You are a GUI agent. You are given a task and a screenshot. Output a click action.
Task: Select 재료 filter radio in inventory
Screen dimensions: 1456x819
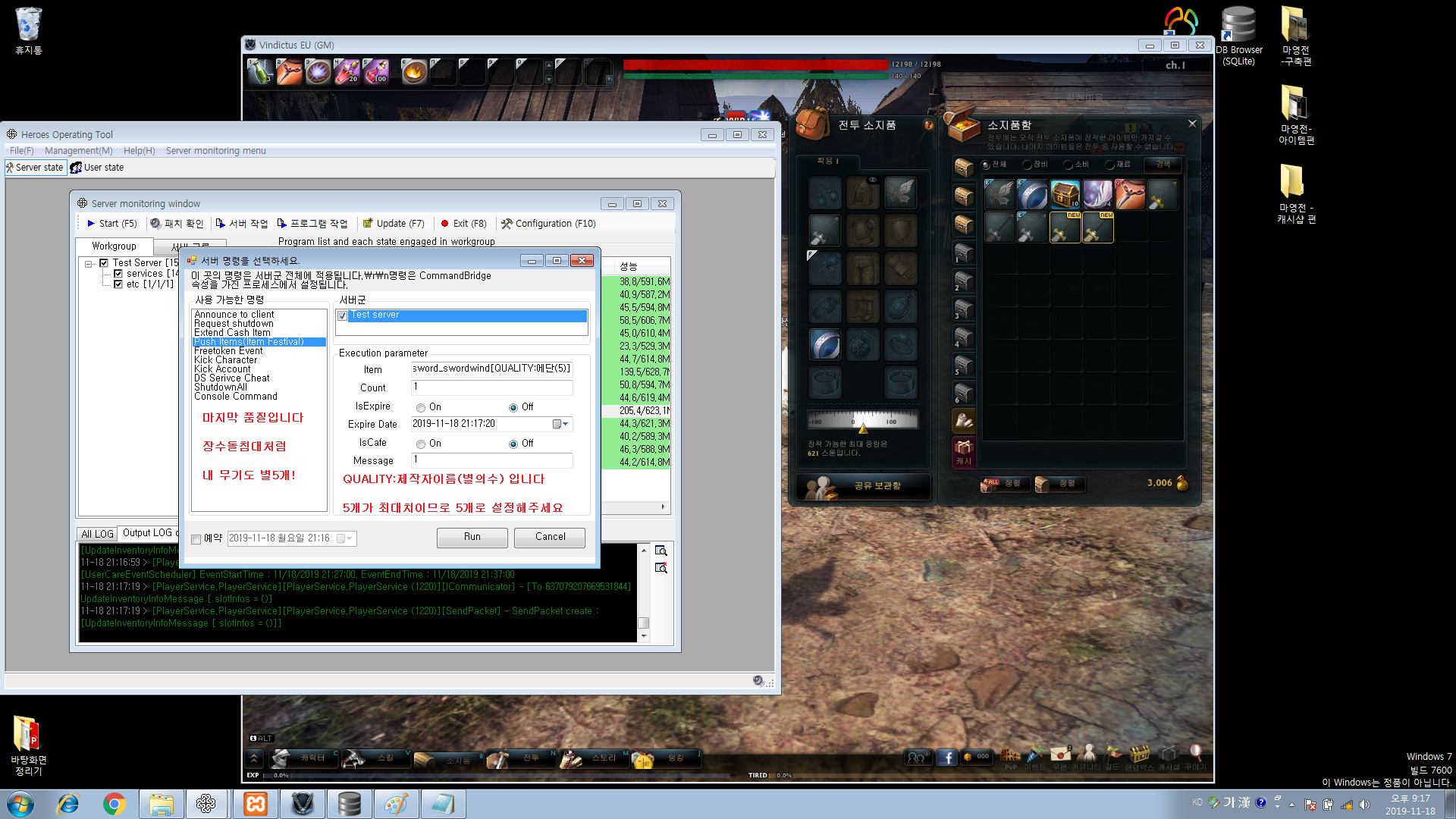pos(1109,165)
